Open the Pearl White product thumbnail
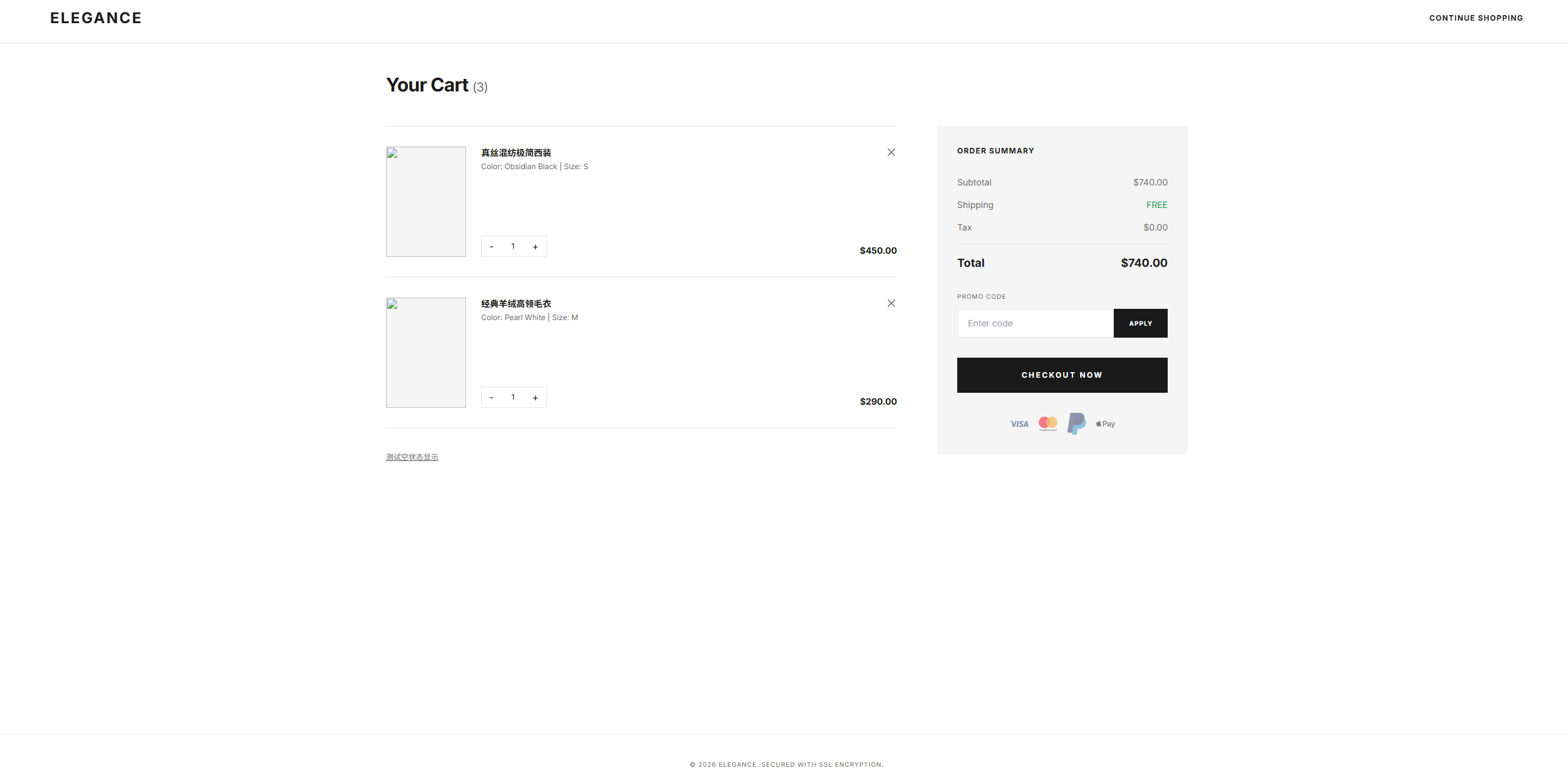The image size is (1568, 773). (426, 353)
